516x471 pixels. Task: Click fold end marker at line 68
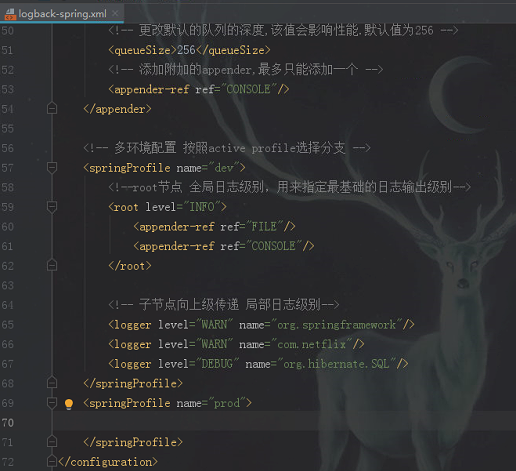[52, 383]
